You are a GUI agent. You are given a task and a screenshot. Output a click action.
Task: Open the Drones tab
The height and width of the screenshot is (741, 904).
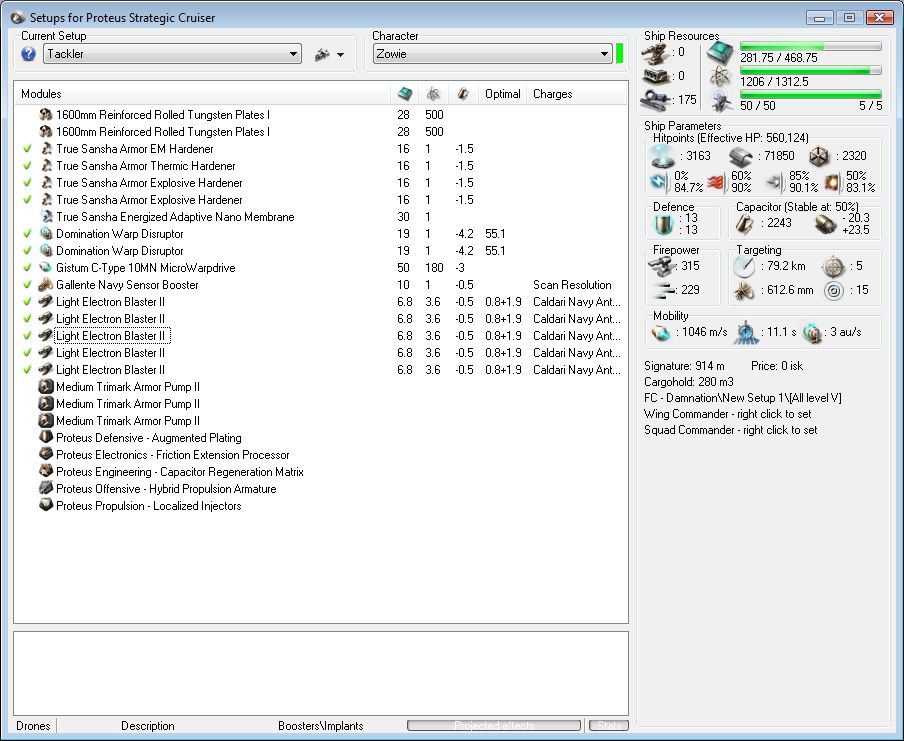pos(33,725)
